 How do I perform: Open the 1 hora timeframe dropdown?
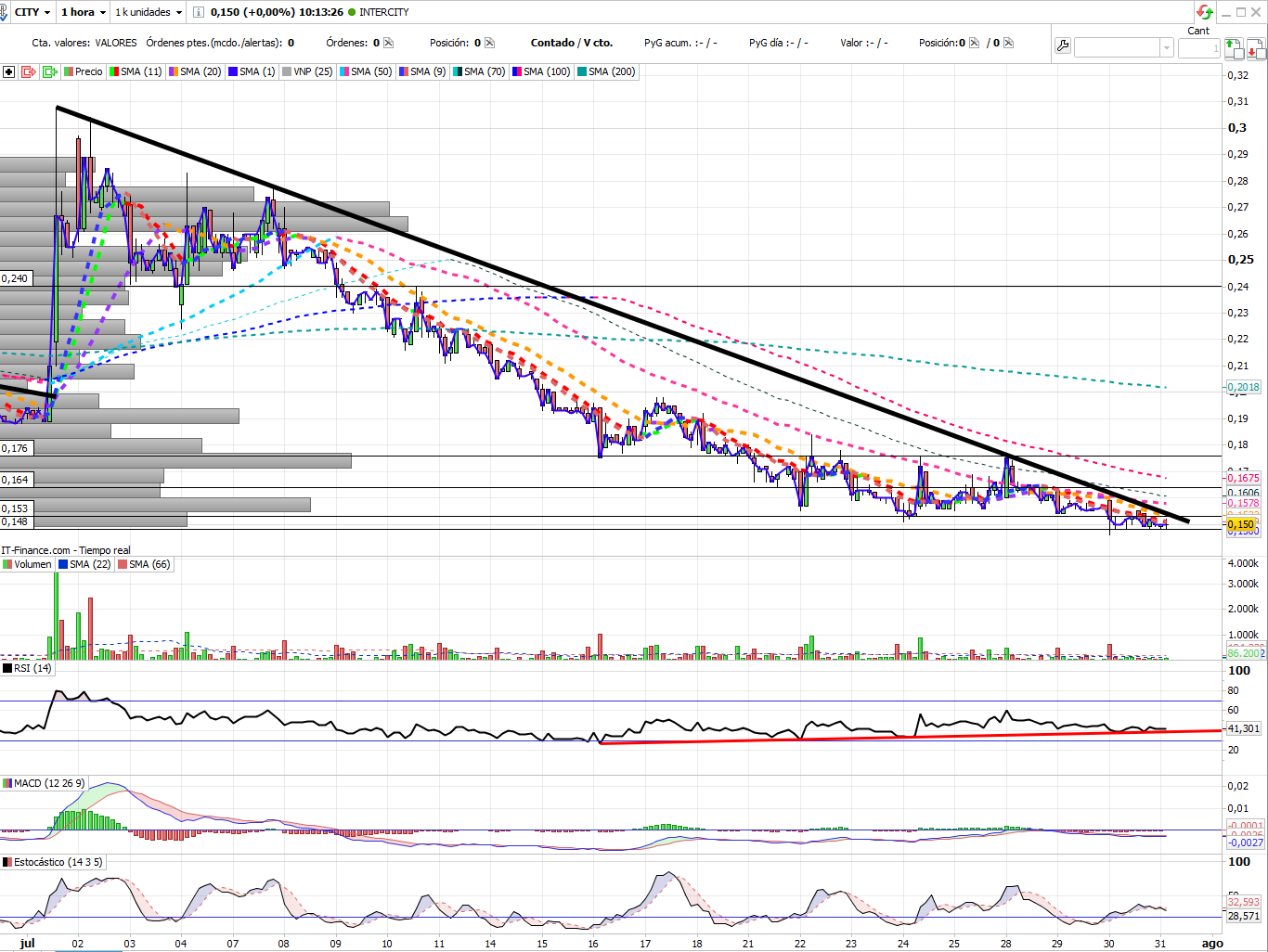click(x=83, y=12)
